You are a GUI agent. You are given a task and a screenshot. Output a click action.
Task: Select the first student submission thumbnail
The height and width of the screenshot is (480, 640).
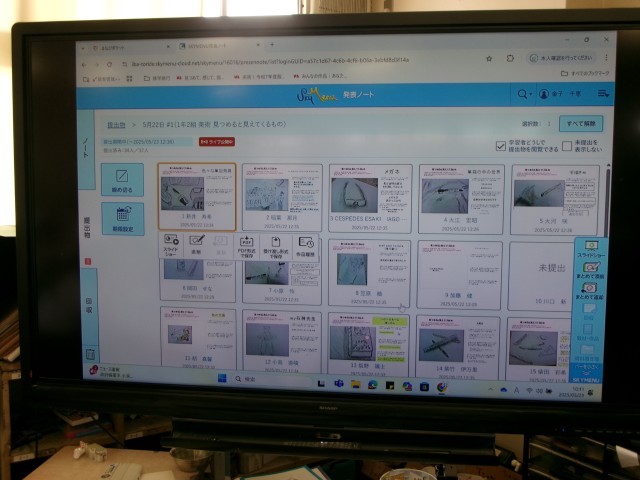click(197, 197)
